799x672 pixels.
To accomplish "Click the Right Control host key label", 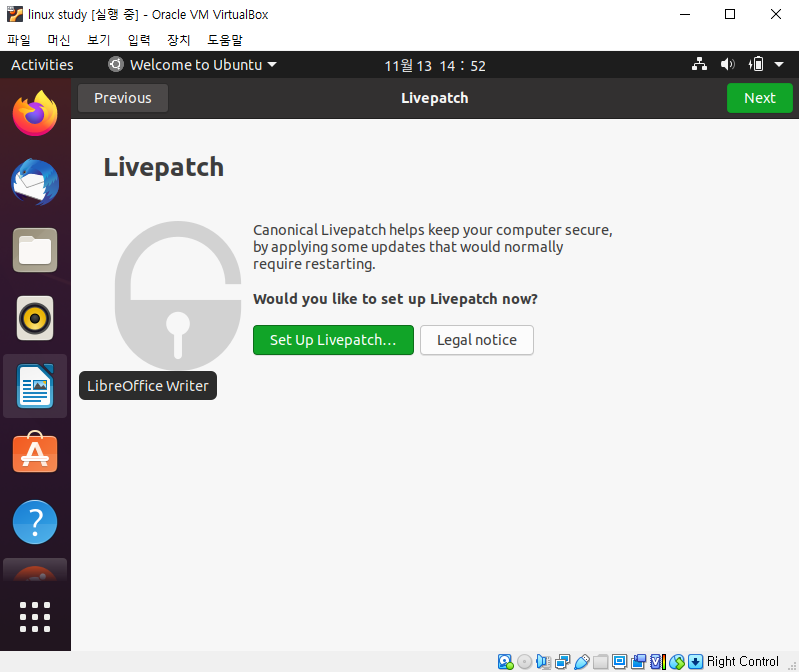I will (742, 661).
